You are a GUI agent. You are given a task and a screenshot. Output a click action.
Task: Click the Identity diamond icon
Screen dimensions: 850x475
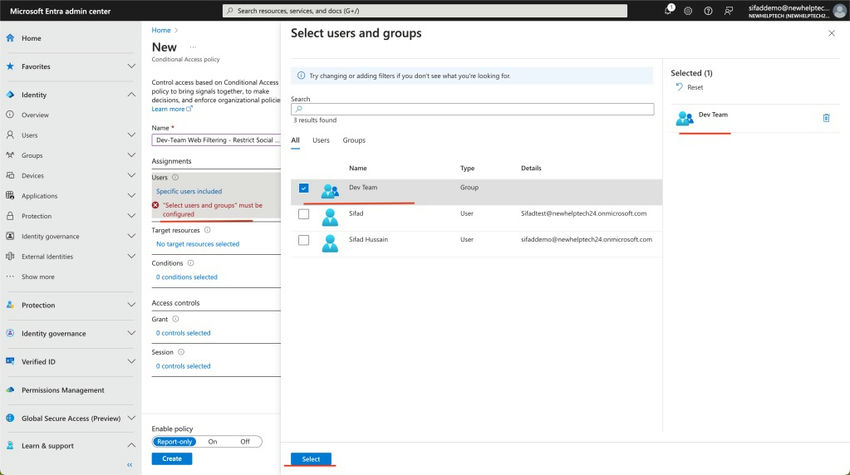10,94
